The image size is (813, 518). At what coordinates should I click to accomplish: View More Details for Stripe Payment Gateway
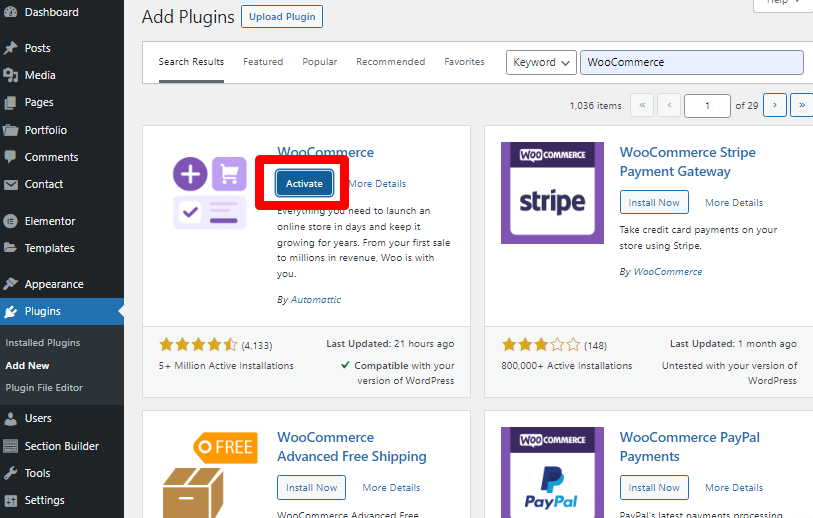coord(734,202)
